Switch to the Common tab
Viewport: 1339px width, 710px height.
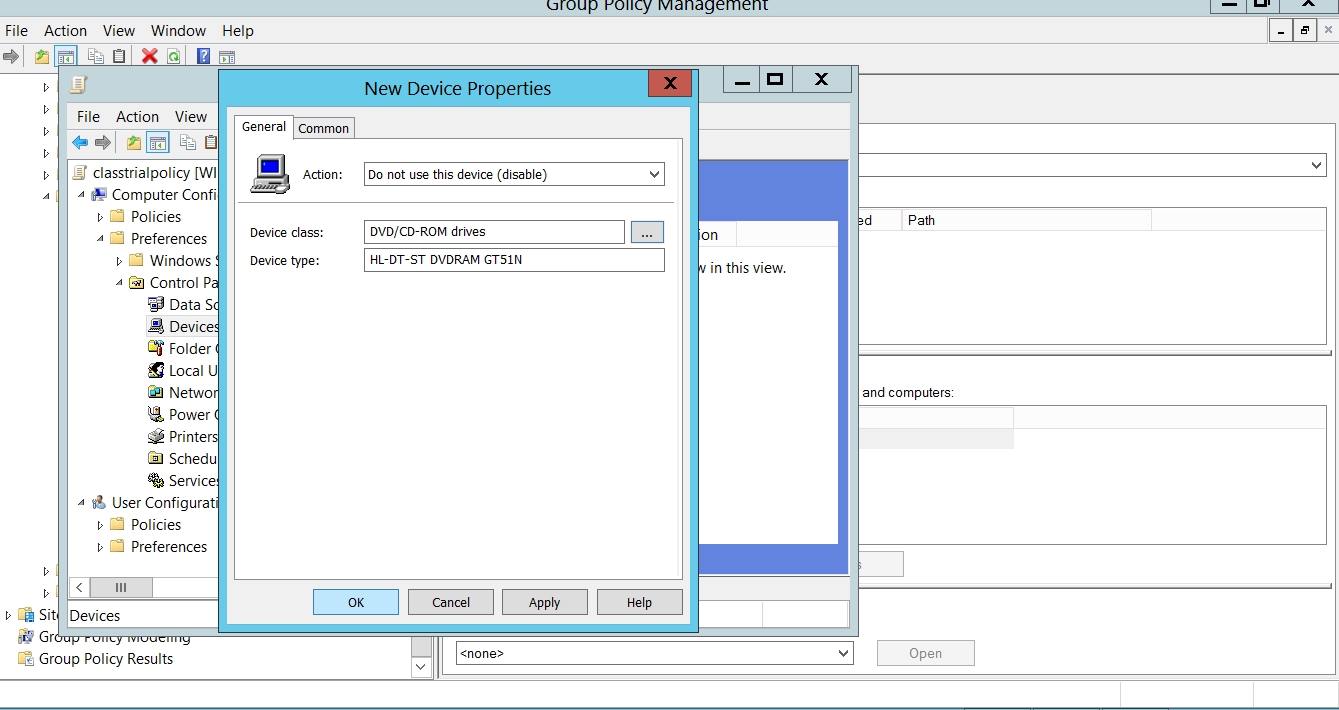323,128
